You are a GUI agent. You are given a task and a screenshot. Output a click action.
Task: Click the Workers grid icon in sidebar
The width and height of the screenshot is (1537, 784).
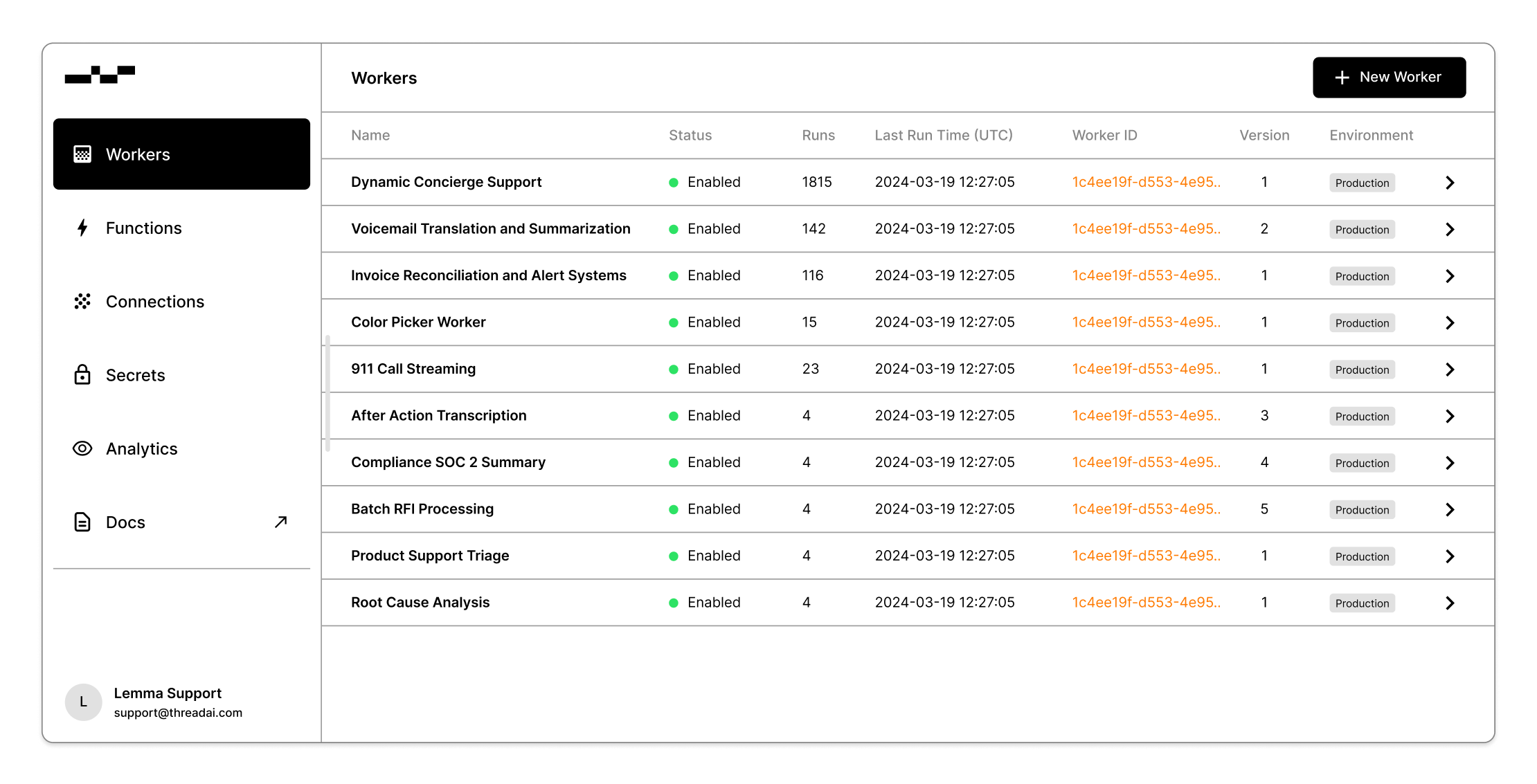pyautogui.click(x=82, y=154)
